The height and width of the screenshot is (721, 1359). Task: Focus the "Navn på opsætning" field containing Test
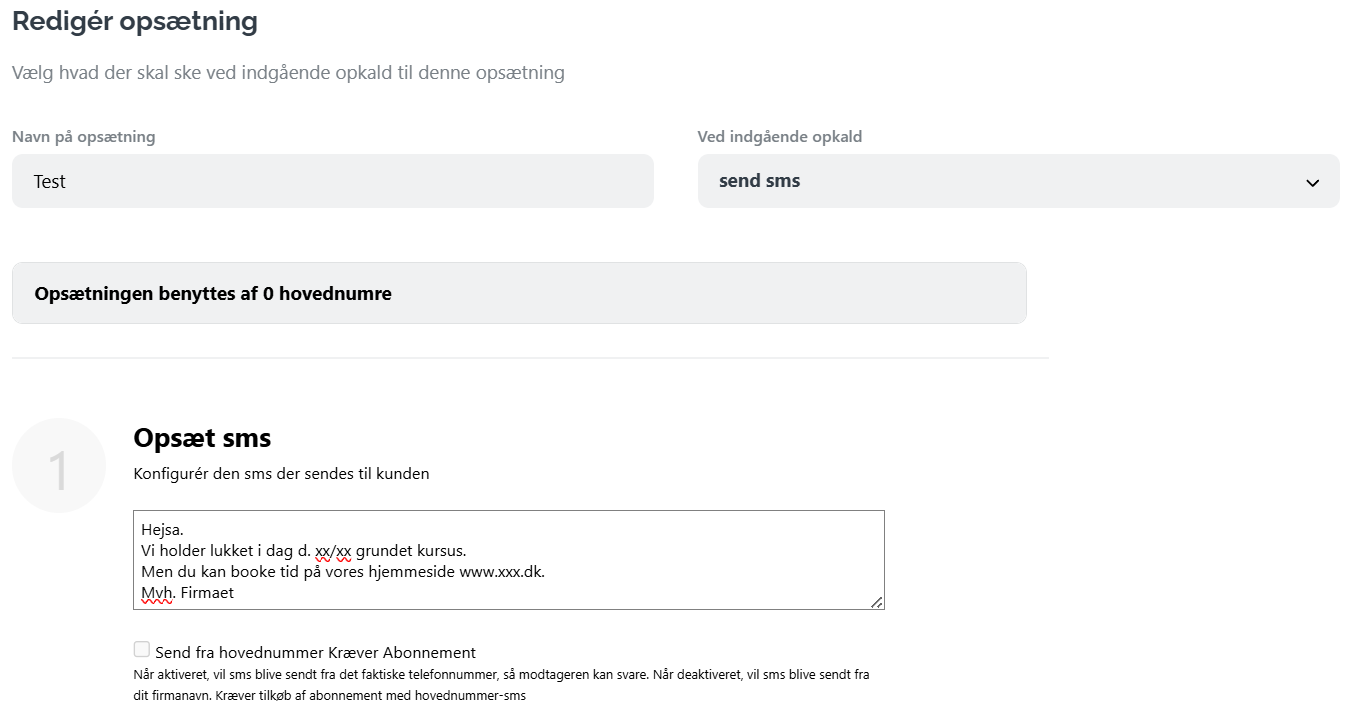coord(332,181)
